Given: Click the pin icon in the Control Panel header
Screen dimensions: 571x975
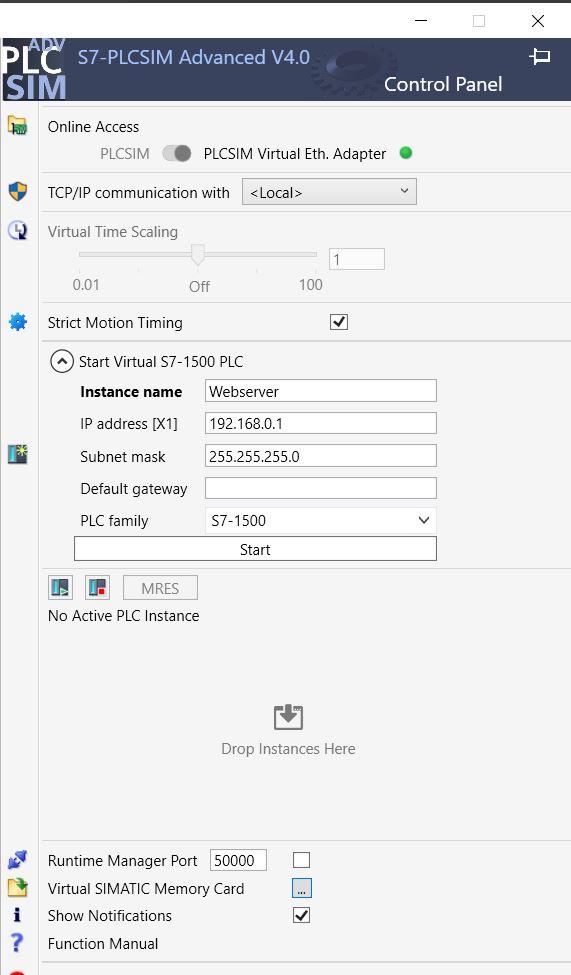Looking at the screenshot, I should [x=539, y=57].
